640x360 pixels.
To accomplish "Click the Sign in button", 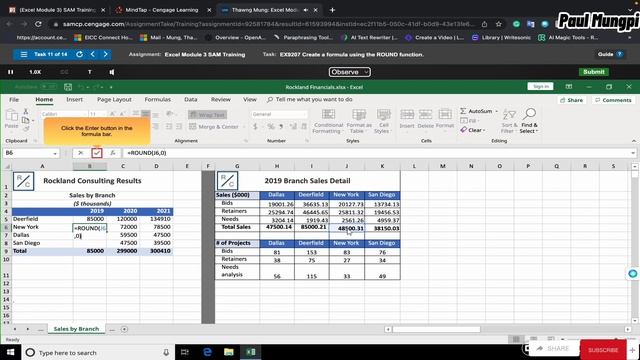I will pyautogui.click(x=540, y=87).
